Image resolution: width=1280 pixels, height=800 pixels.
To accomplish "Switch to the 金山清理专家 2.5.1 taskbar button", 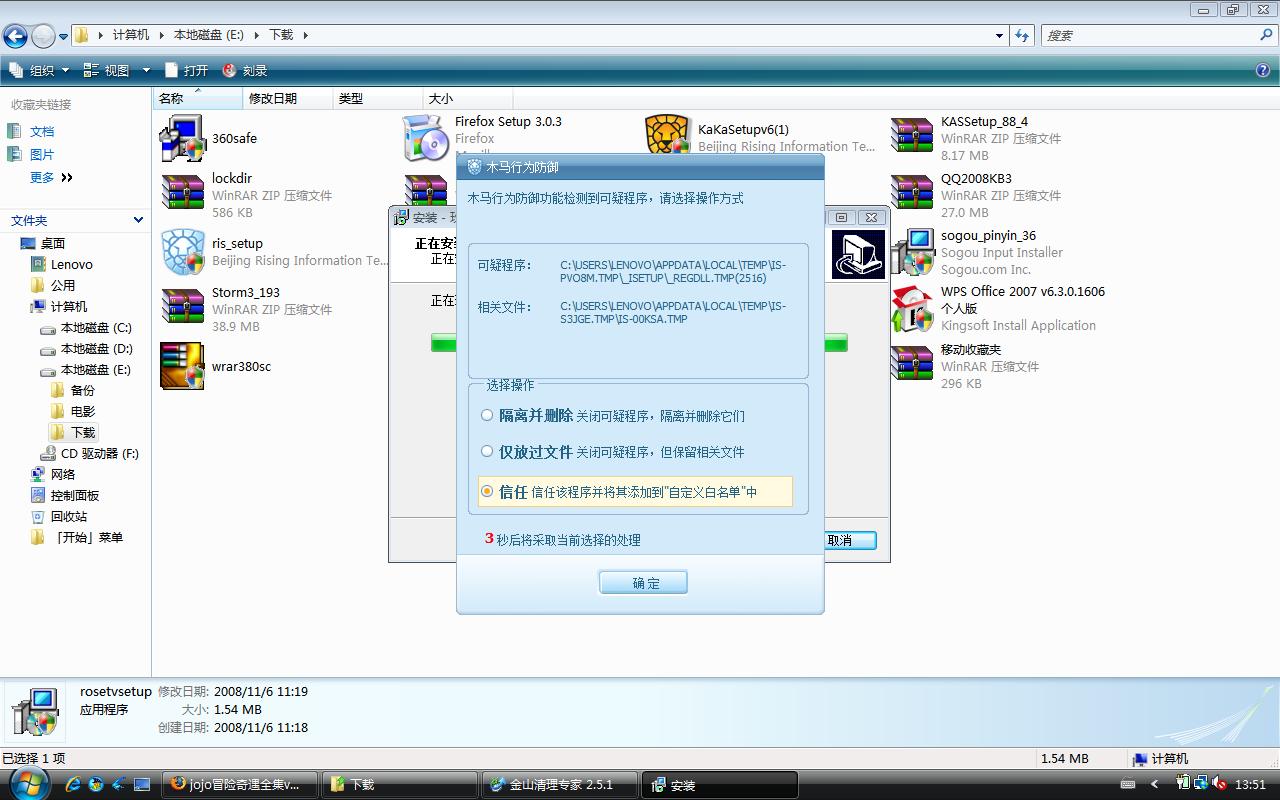I will point(560,785).
